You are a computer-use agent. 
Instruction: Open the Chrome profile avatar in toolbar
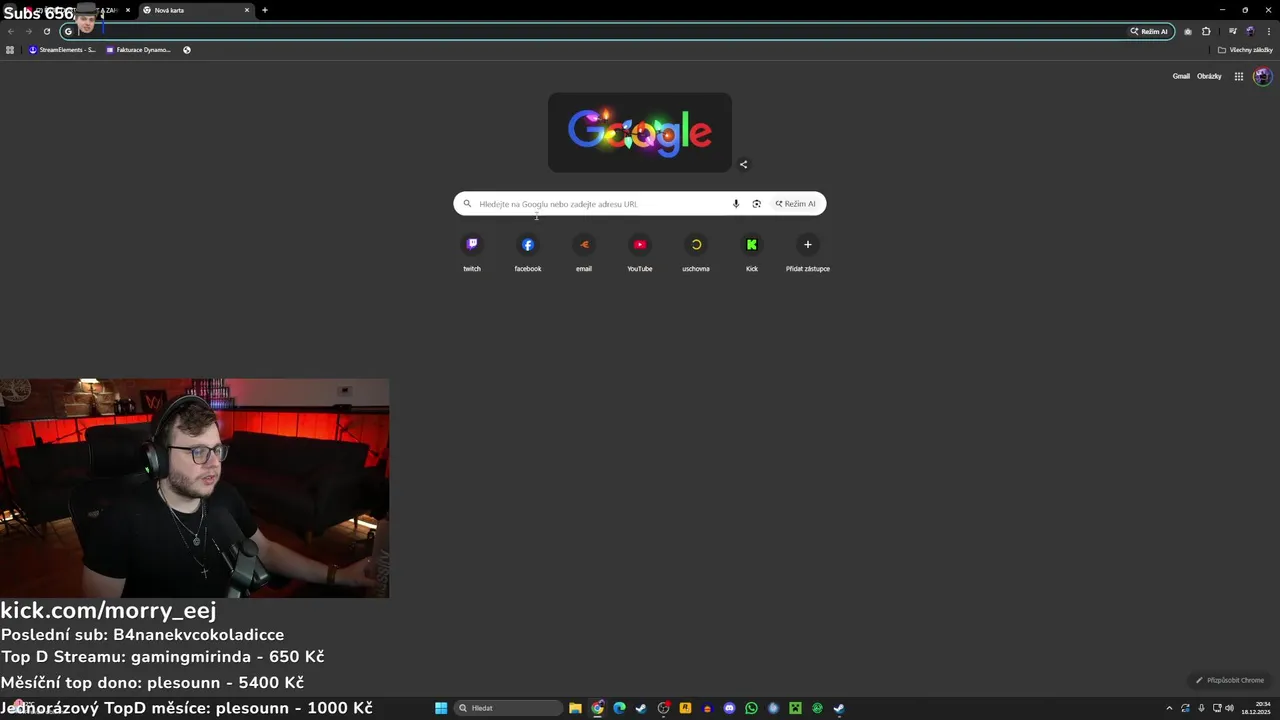coord(1250,31)
